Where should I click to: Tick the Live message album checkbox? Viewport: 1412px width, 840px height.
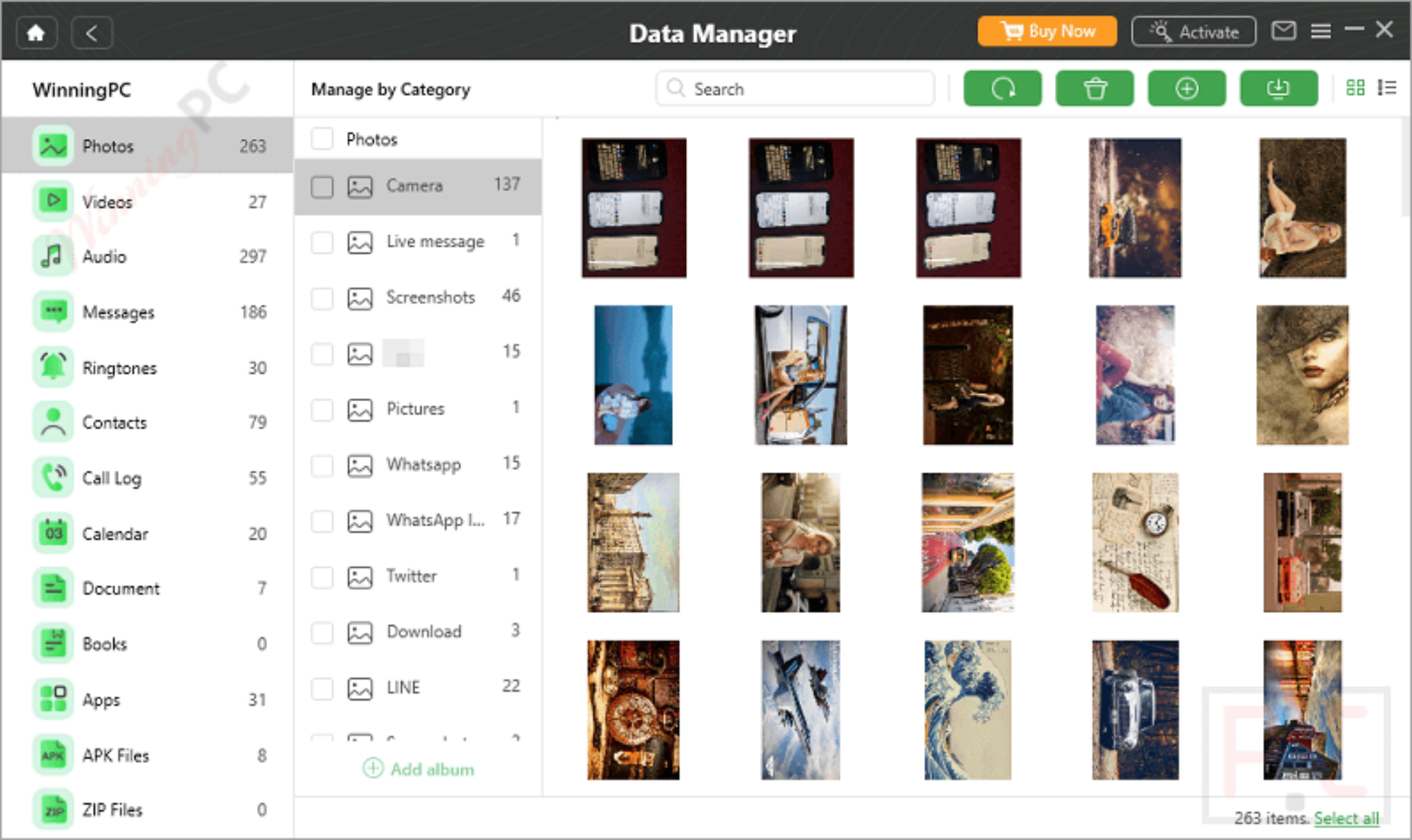[322, 243]
